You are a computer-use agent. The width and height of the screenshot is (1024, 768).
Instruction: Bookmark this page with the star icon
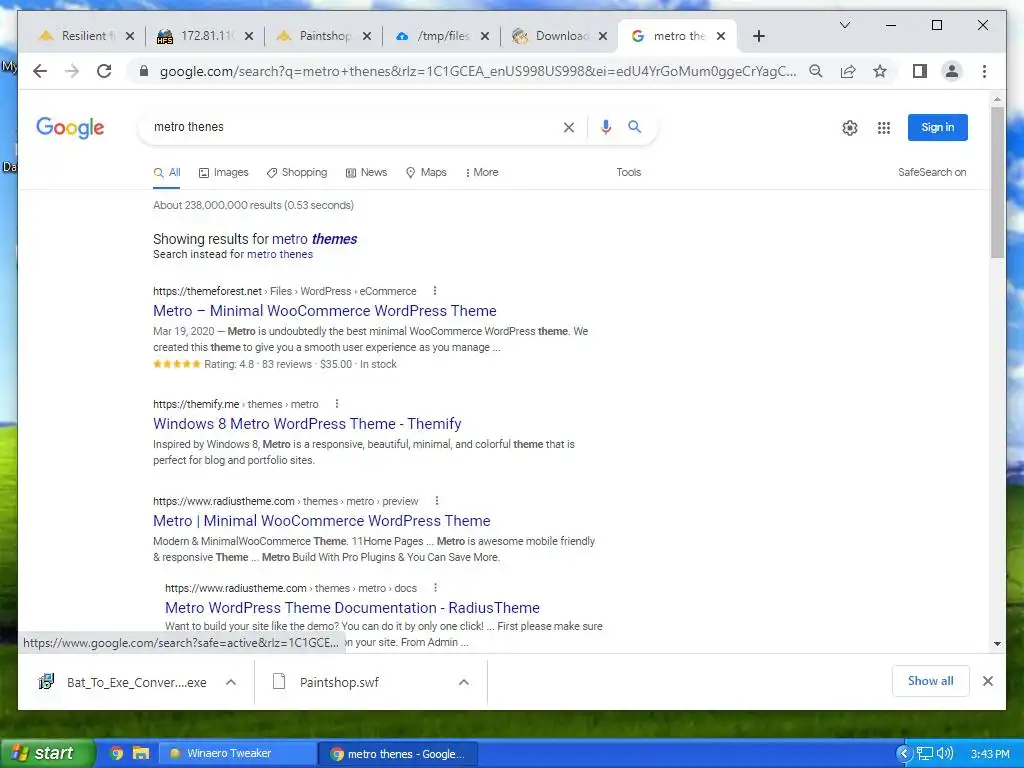coord(880,71)
